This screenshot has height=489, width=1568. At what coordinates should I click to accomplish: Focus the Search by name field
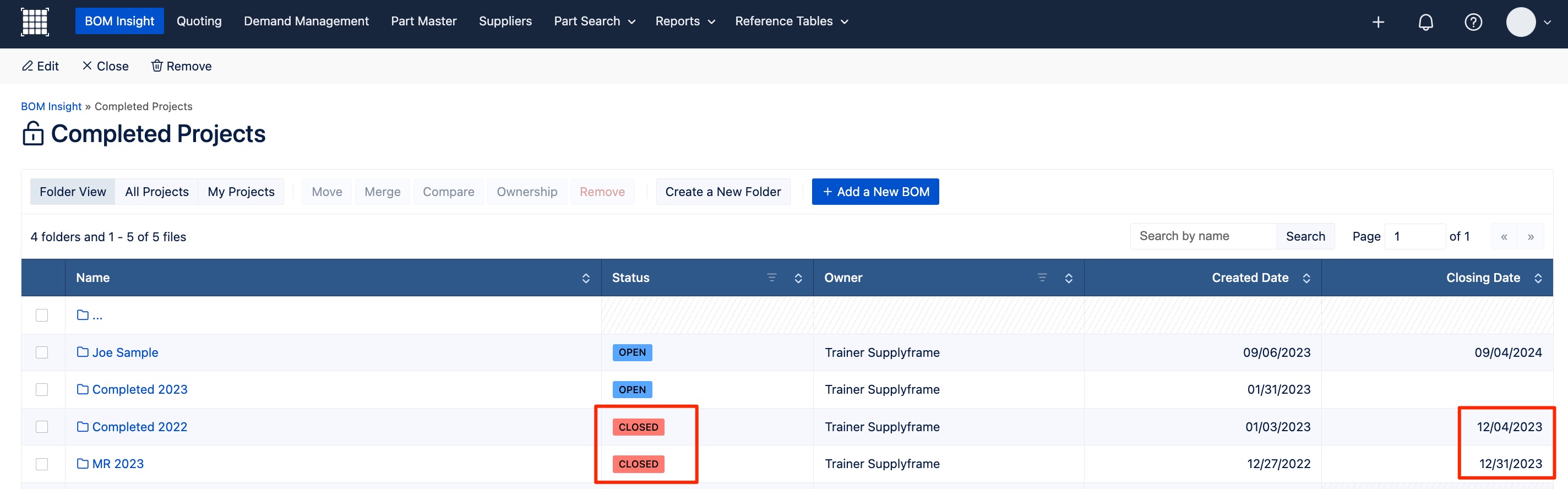pyautogui.click(x=1204, y=236)
